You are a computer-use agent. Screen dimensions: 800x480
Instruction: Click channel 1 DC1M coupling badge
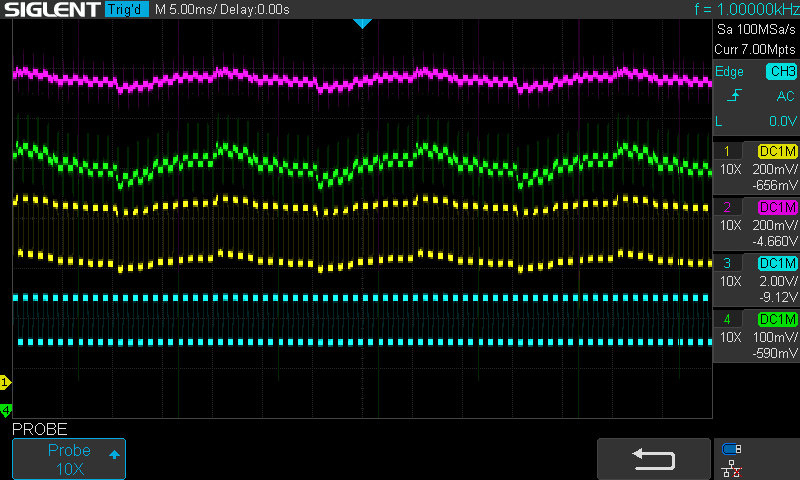pyautogui.click(x=777, y=151)
